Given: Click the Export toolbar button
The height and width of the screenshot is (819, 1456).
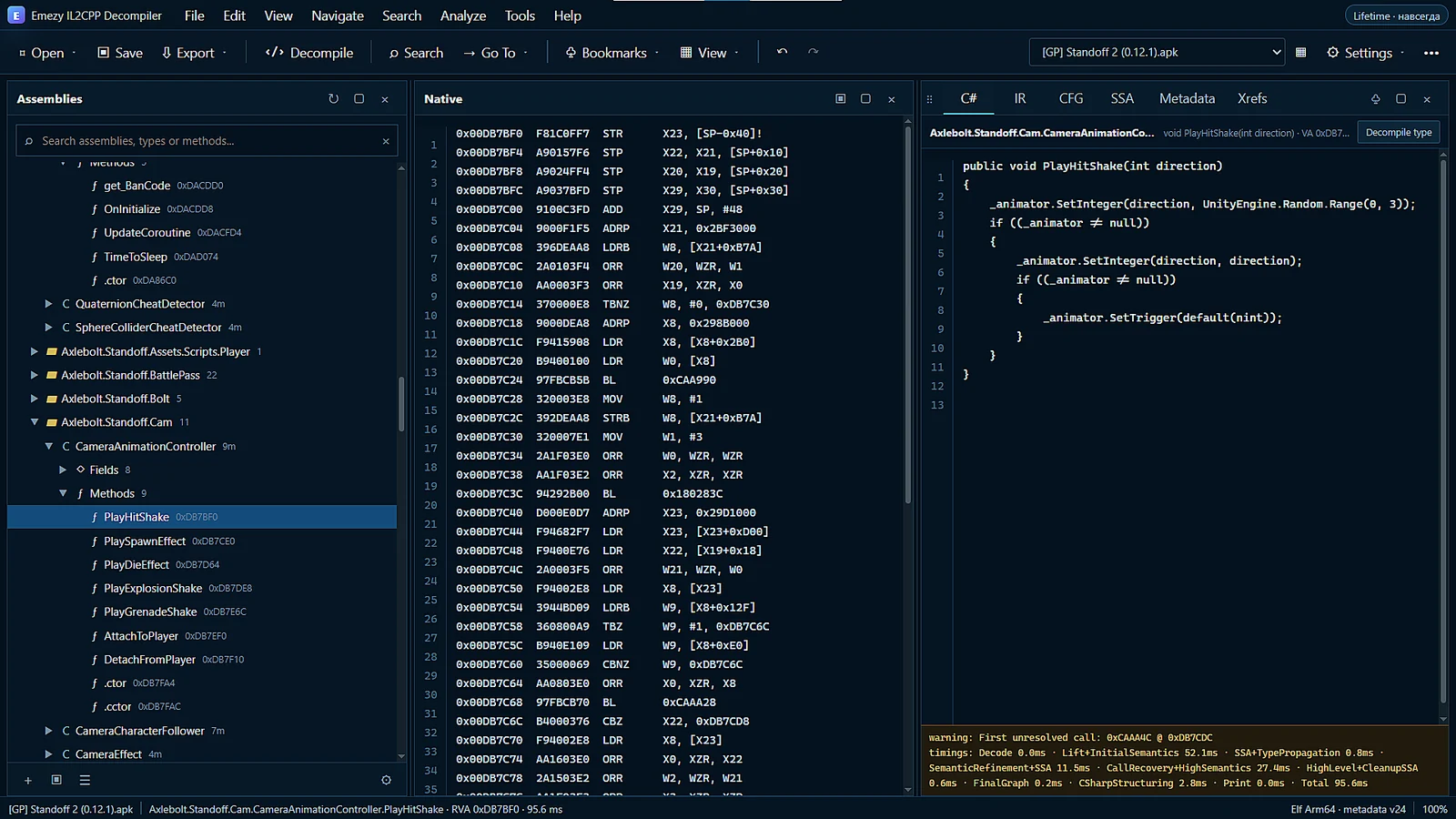Looking at the screenshot, I should tap(194, 53).
